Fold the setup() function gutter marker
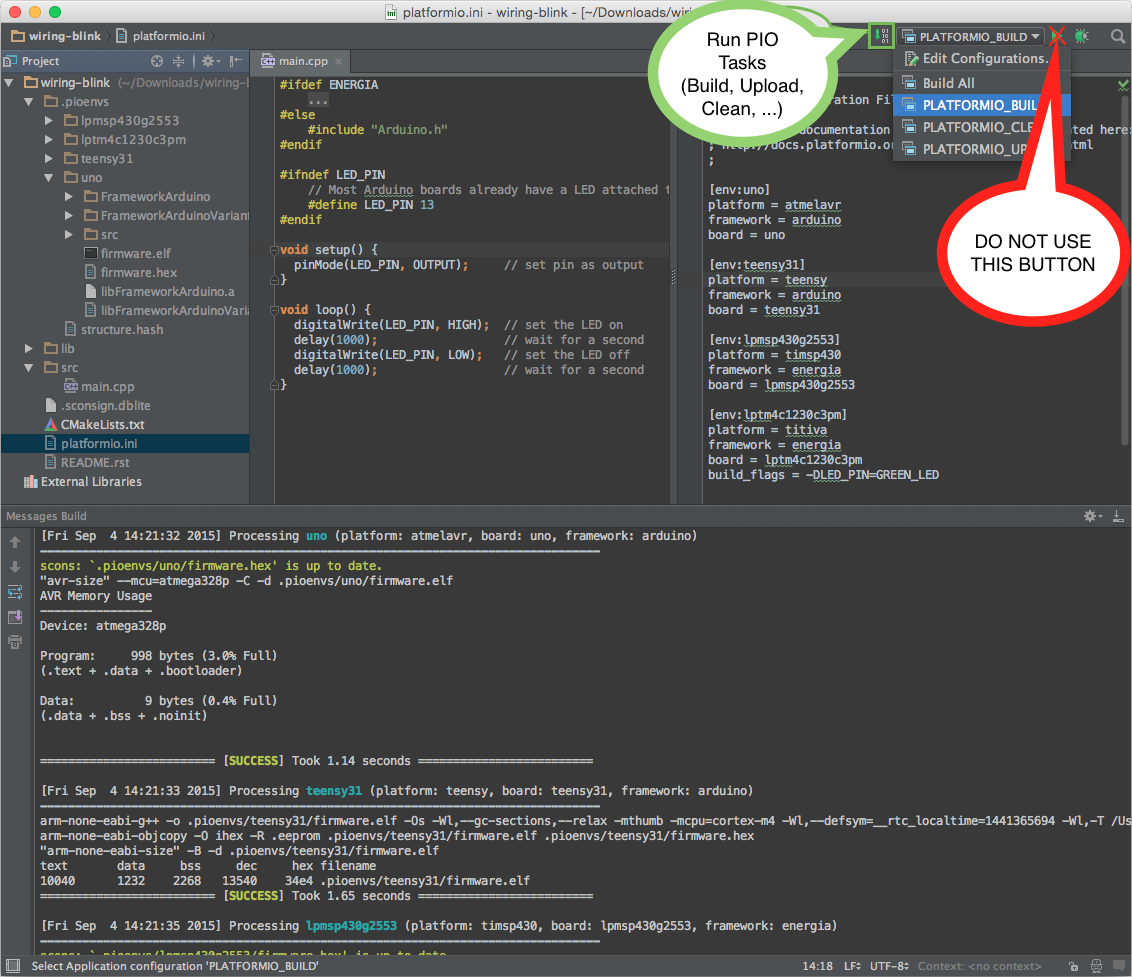 click(274, 250)
